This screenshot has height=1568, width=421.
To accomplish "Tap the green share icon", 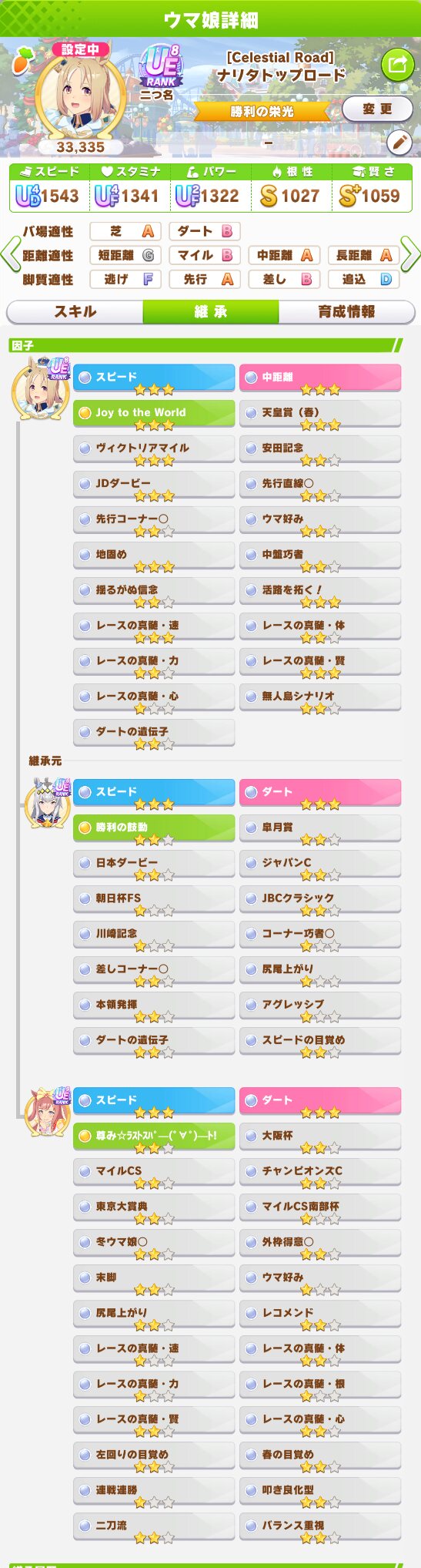I will [x=397, y=65].
